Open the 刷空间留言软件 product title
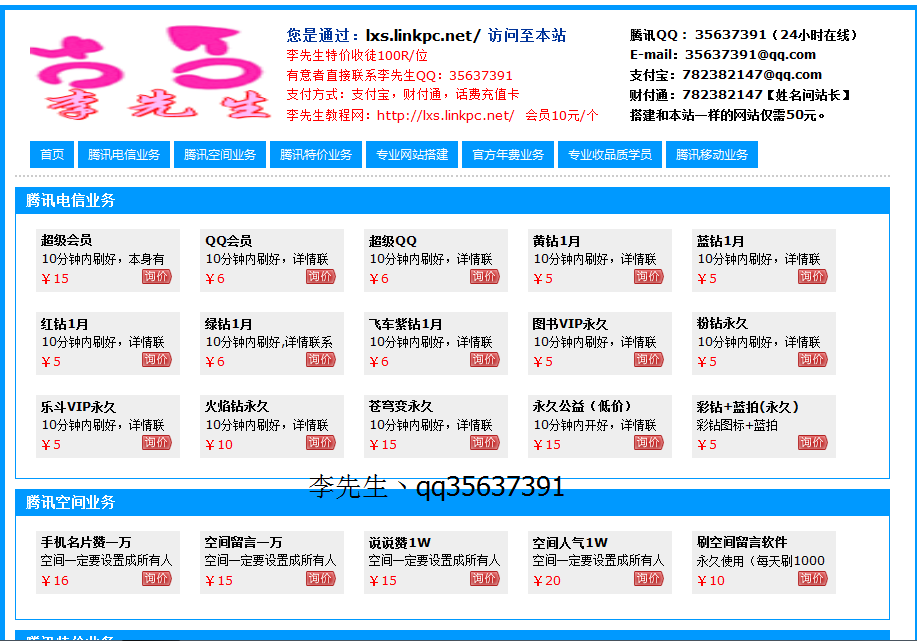 pos(742,542)
